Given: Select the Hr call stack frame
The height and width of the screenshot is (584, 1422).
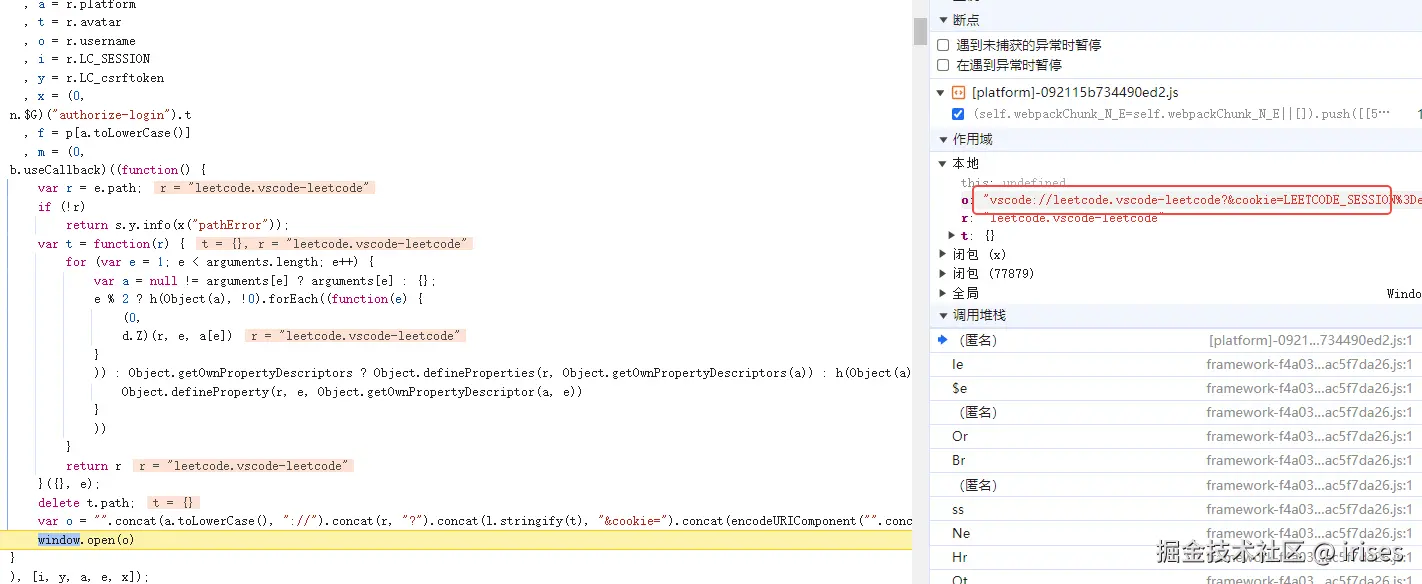Looking at the screenshot, I should pos(1176,557).
